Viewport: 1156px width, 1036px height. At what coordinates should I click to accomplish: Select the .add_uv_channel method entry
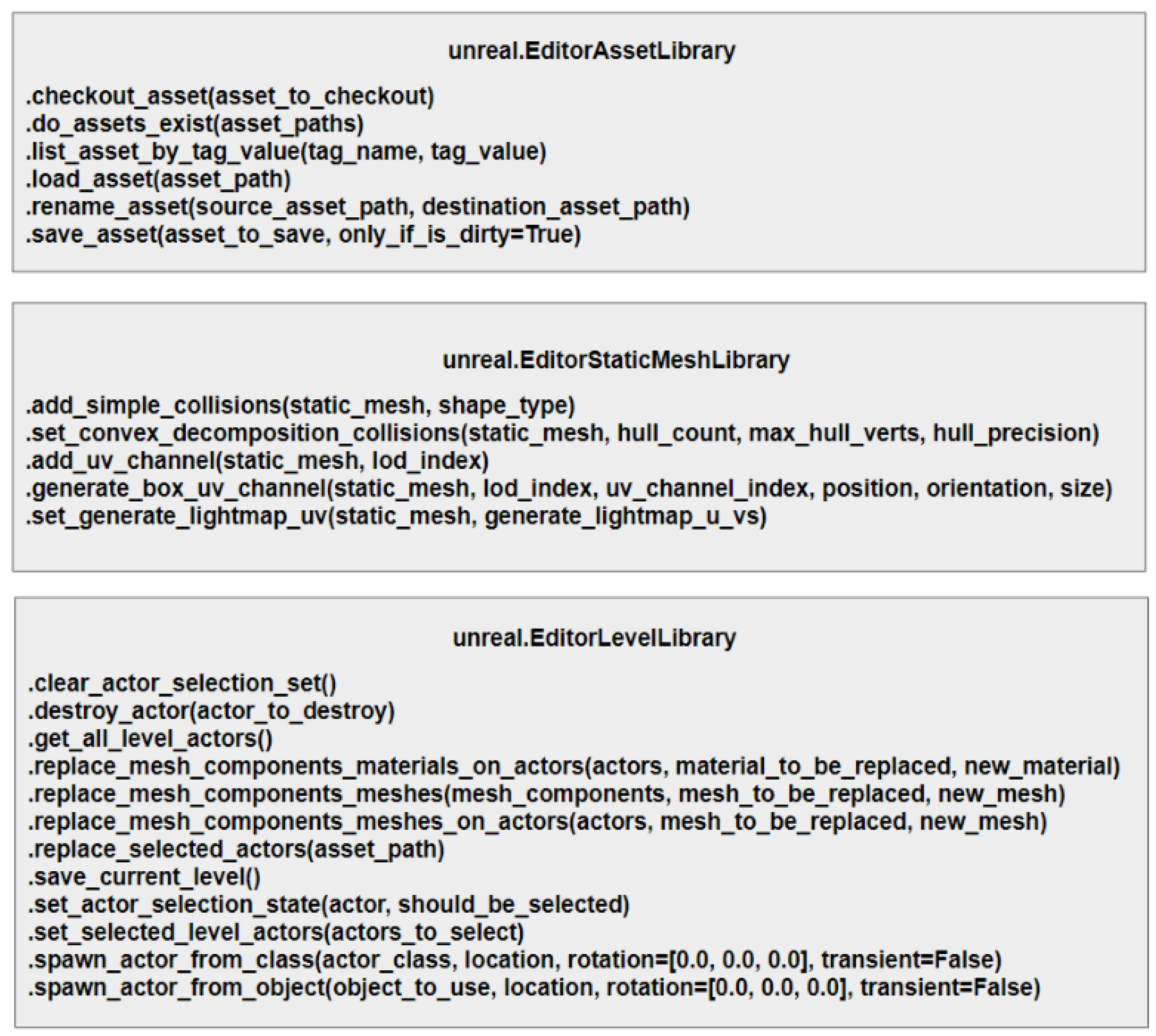(x=257, y=461)
